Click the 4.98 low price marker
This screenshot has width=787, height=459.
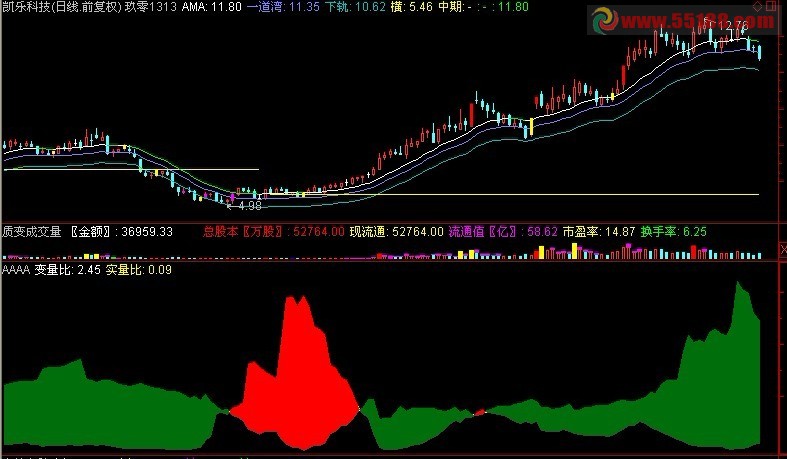pos(249,206)
